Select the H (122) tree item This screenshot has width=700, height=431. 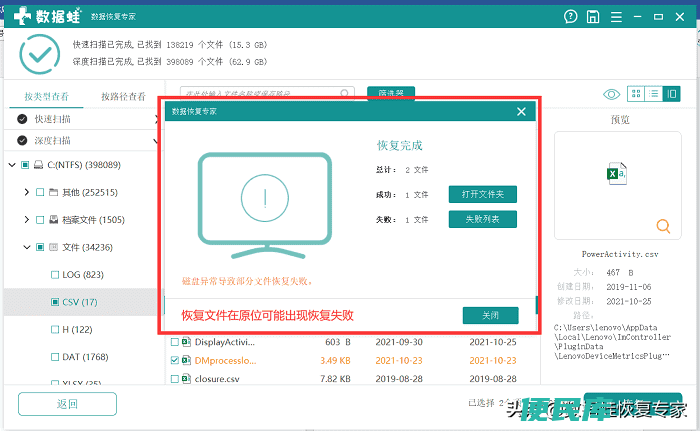pyautogui.click(x=77, y=330)
